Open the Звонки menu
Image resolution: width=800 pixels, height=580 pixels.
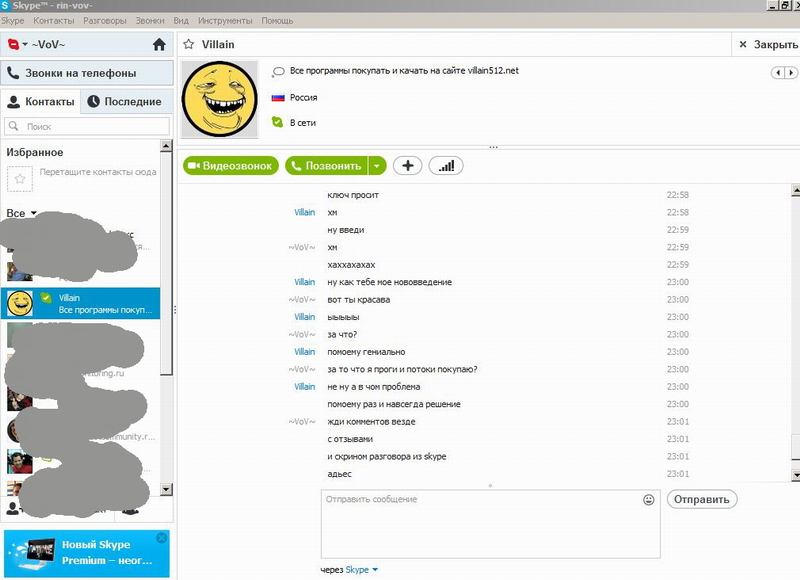[150, 21]
